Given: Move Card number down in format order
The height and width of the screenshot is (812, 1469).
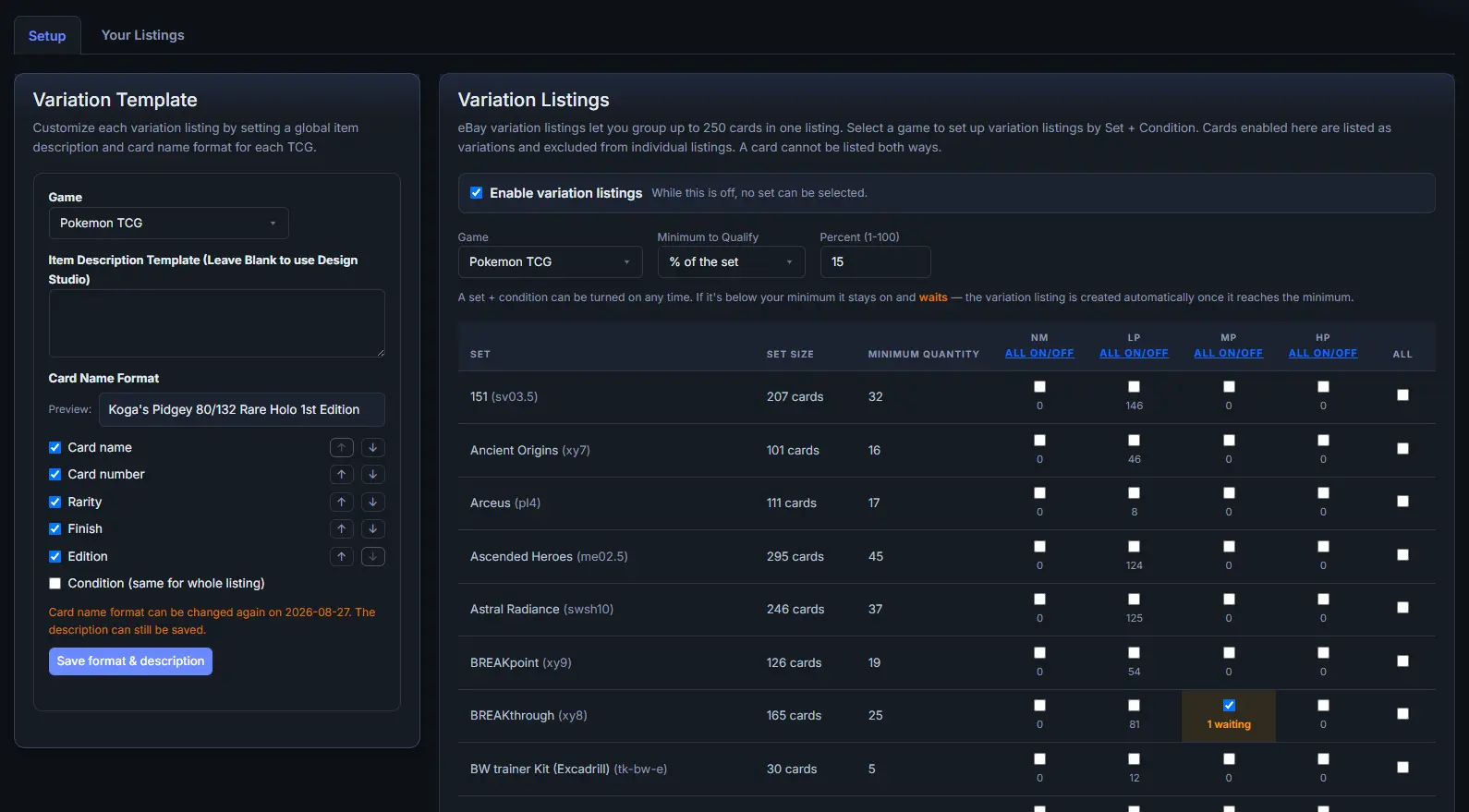Looking at the screenshot, I should (372, 475).
